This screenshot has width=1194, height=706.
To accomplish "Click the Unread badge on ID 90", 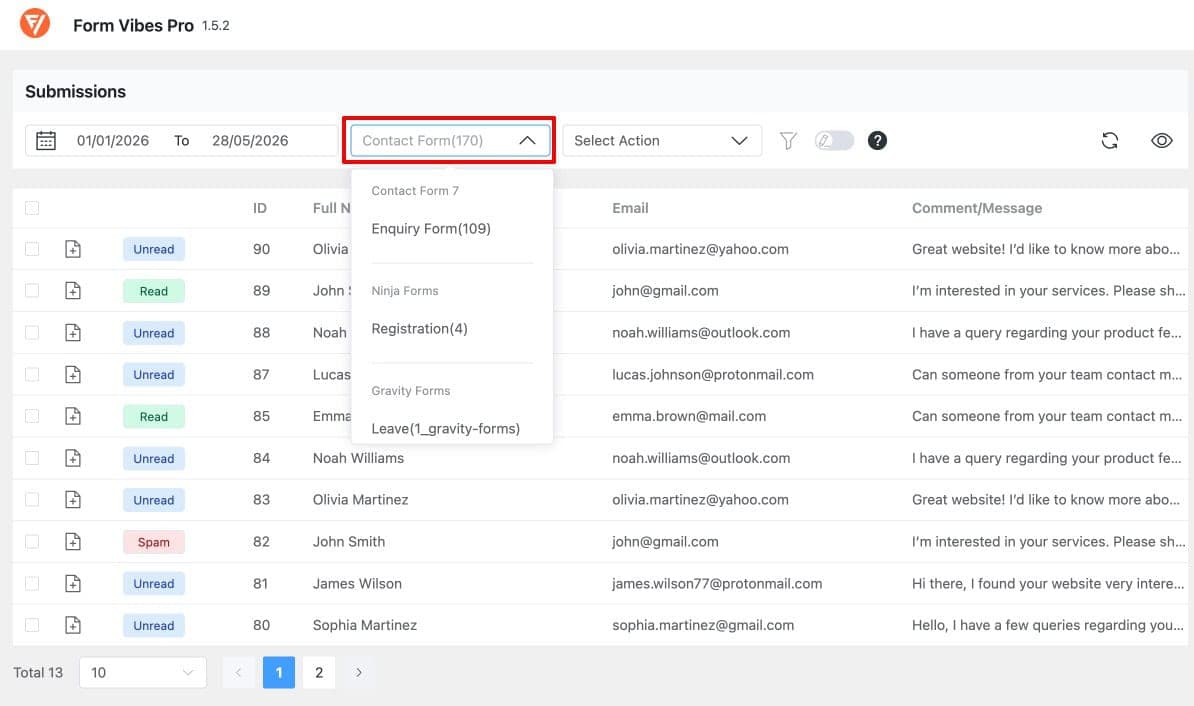I will point(154,249).
